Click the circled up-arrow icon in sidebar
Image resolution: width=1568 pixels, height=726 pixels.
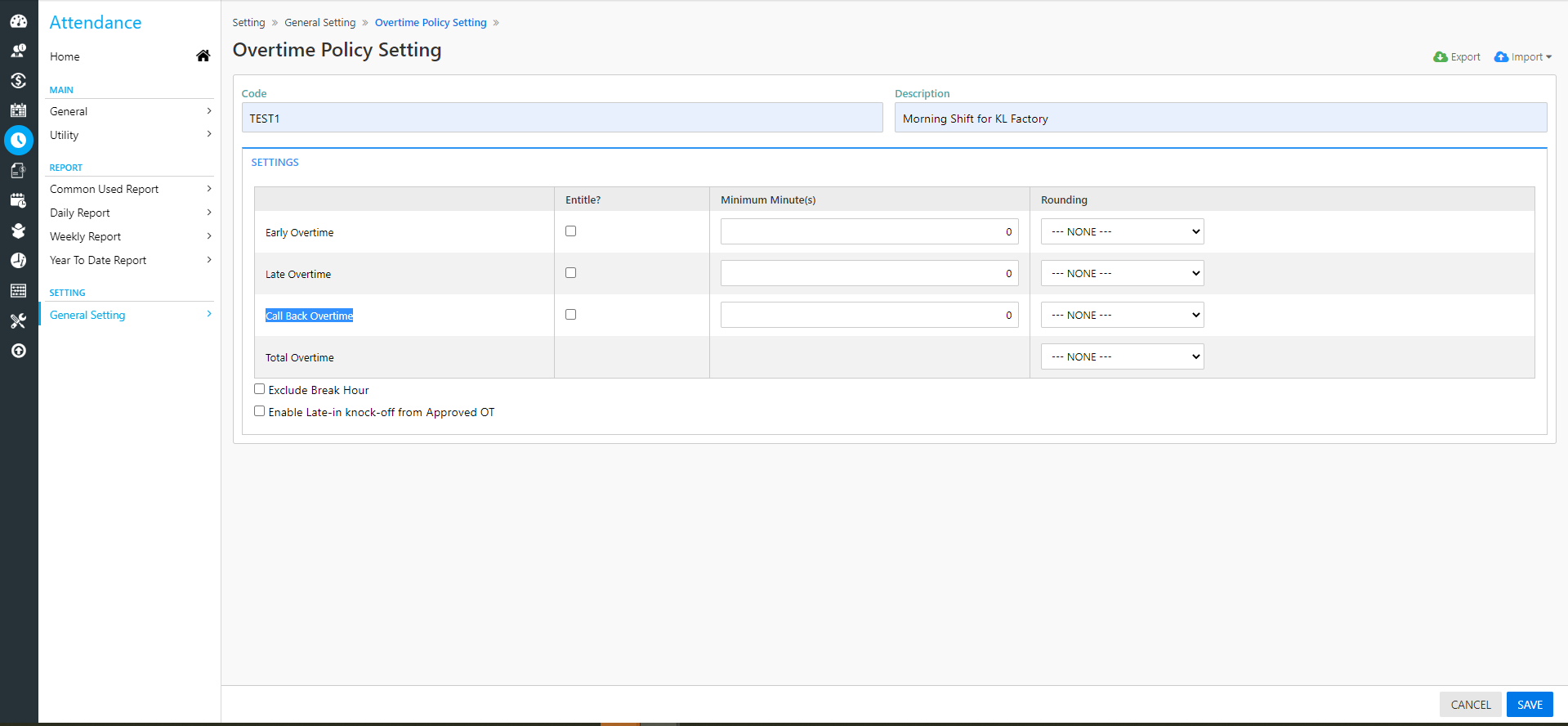point(18,351)
